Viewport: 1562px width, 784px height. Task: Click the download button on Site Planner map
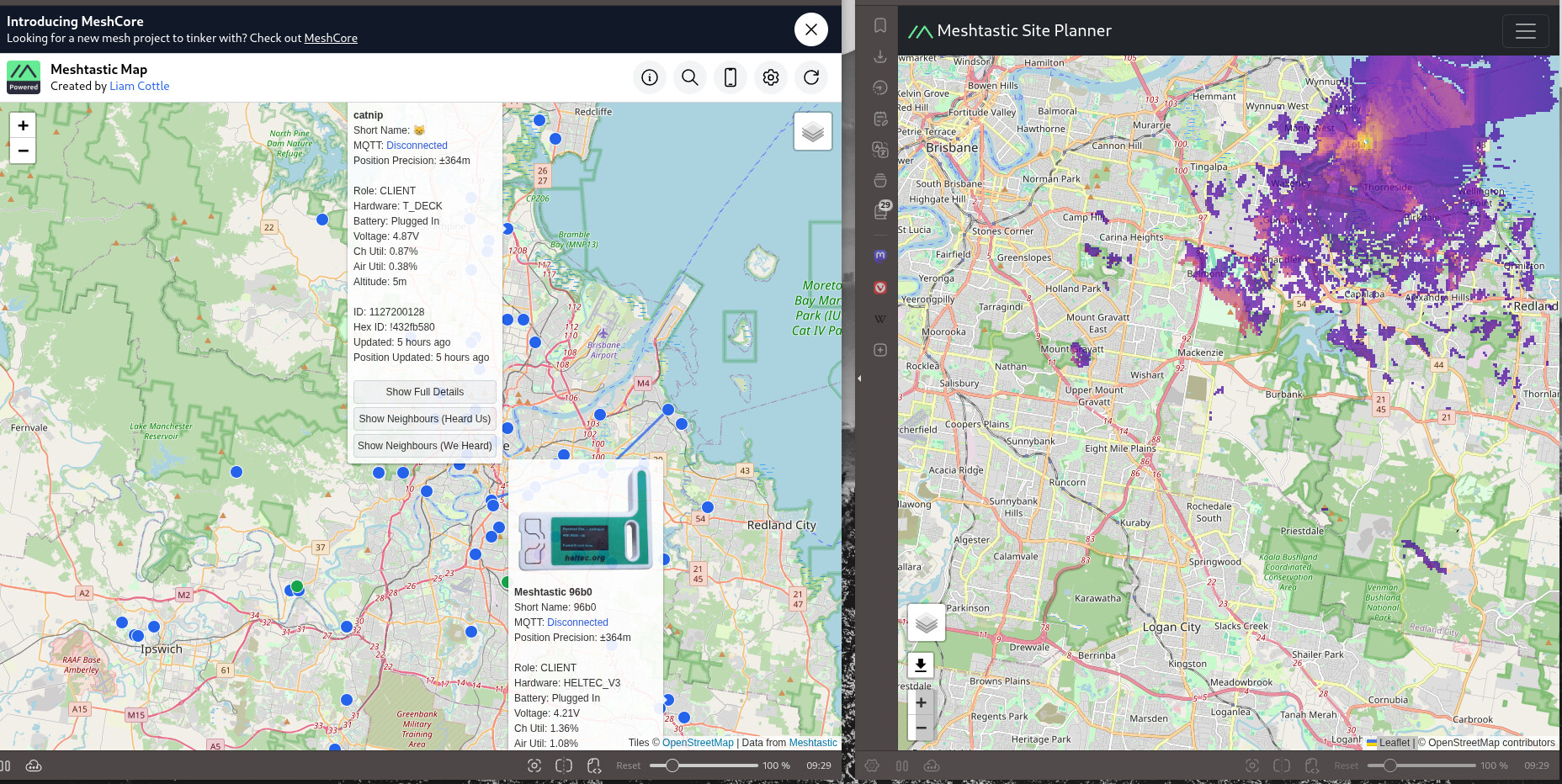point(921,665)
